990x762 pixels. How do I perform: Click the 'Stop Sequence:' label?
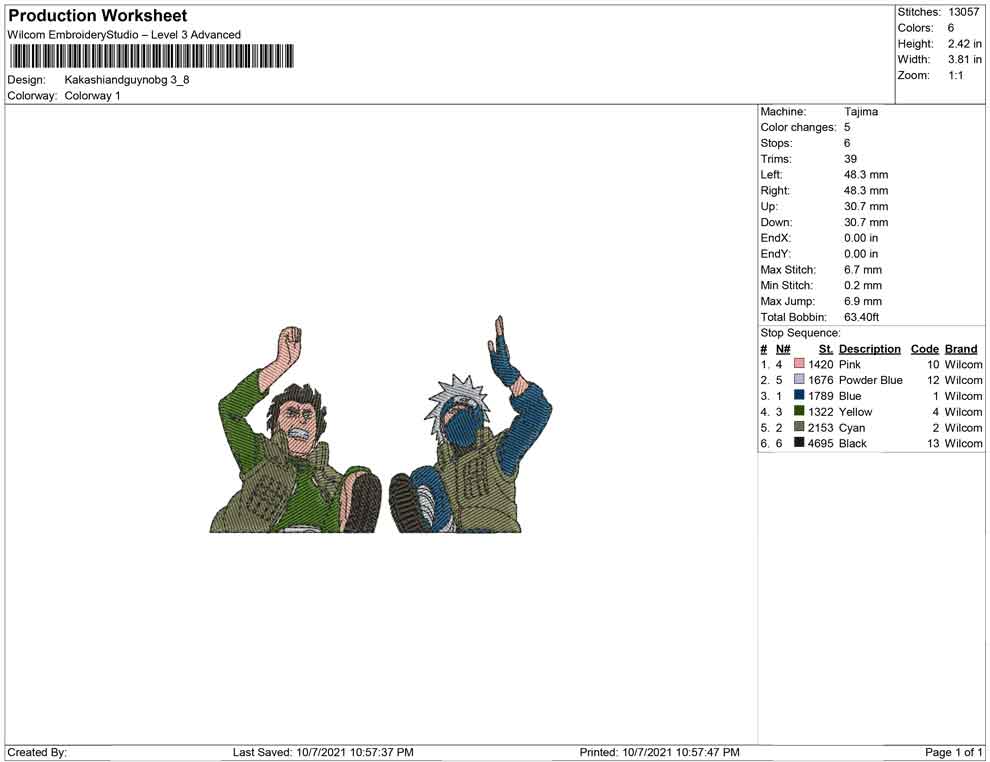[800, 333]
